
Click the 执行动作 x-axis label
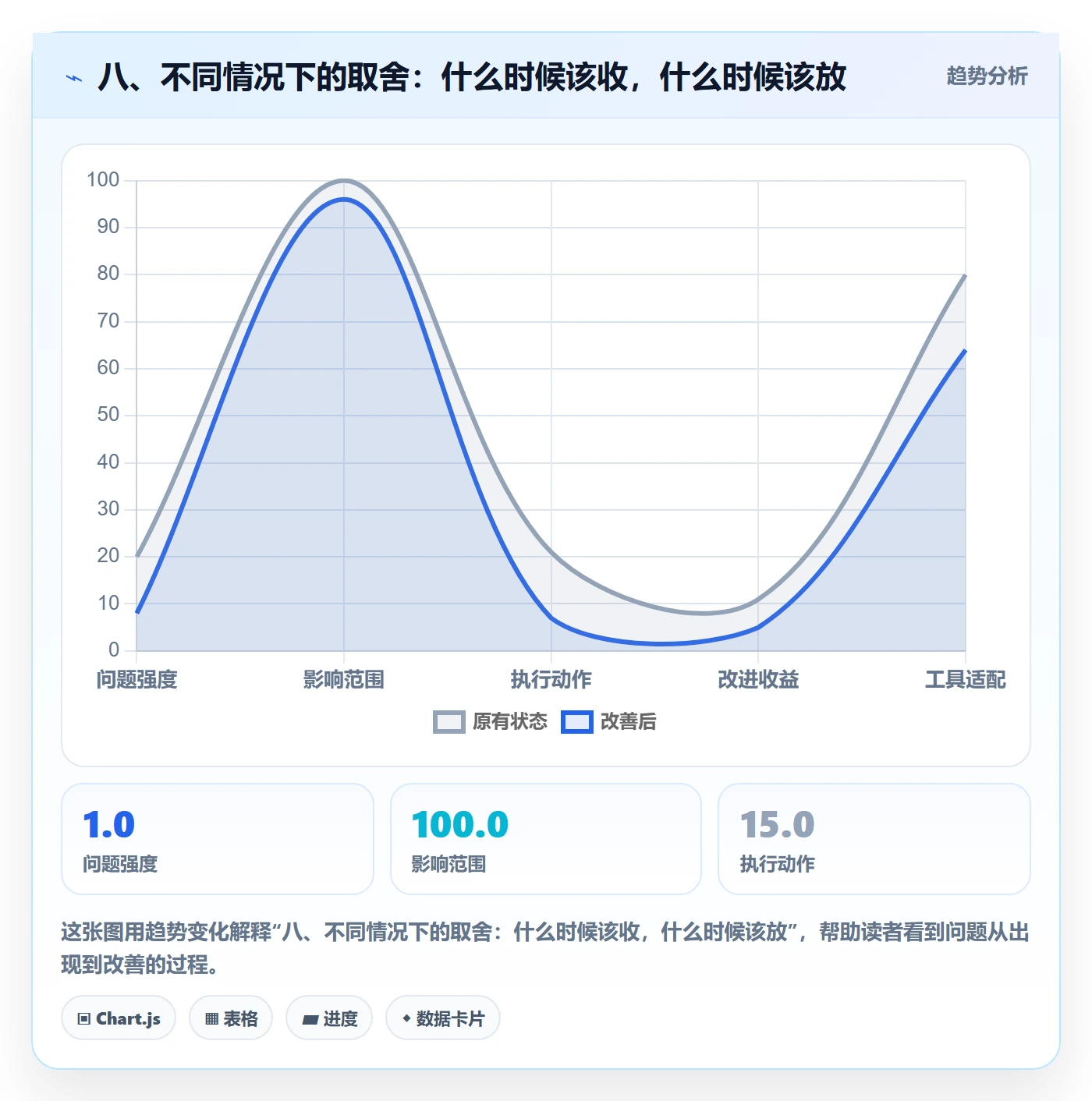551,680
